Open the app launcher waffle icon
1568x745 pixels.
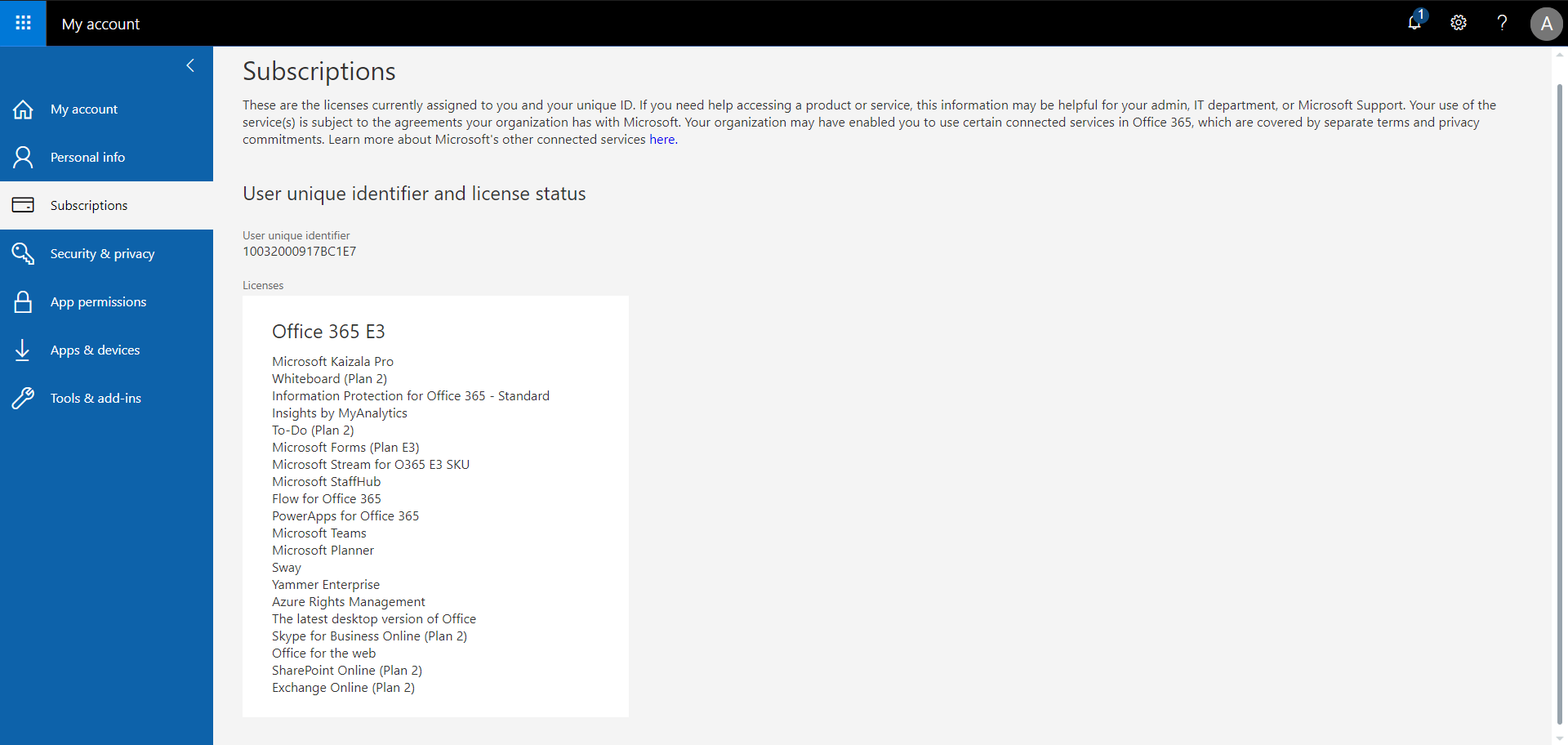23,23
